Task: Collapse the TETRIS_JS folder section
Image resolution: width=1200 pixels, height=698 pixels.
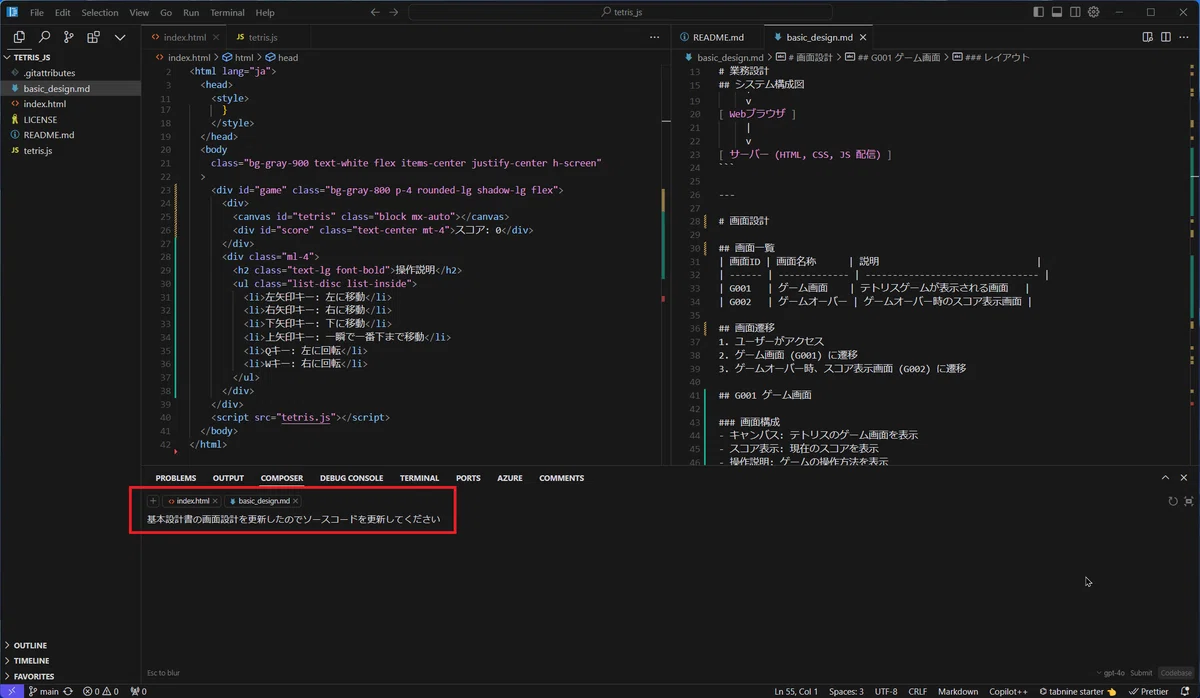Action: pyautogui.click(x=70, y=58)
